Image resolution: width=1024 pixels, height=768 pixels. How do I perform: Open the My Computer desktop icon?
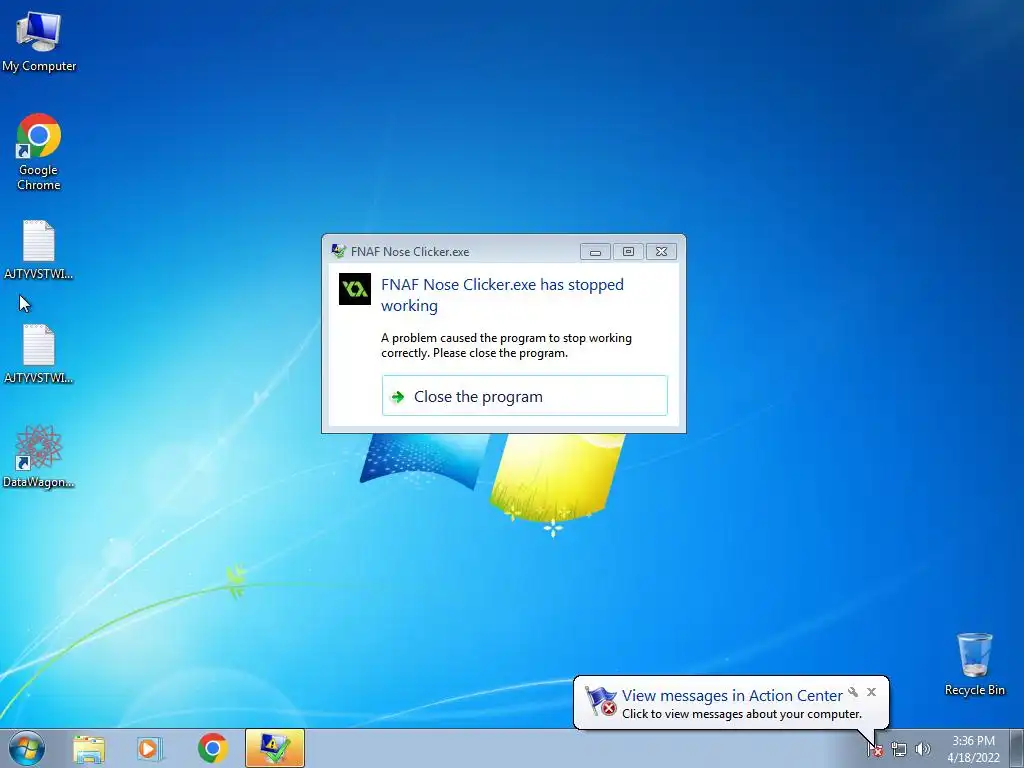[x=39, y=41]
